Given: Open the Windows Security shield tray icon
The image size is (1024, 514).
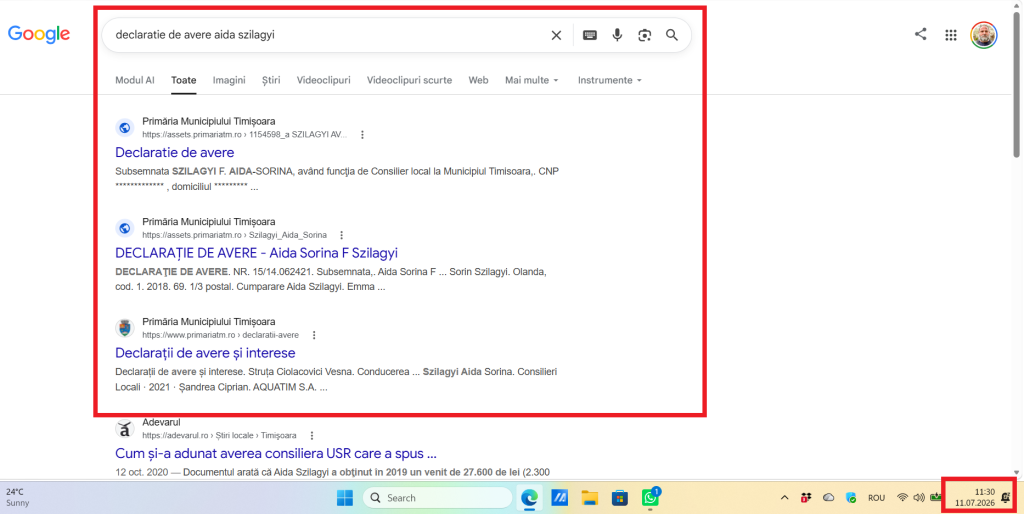Looking at the screenshot, I should tap(851, 498).
